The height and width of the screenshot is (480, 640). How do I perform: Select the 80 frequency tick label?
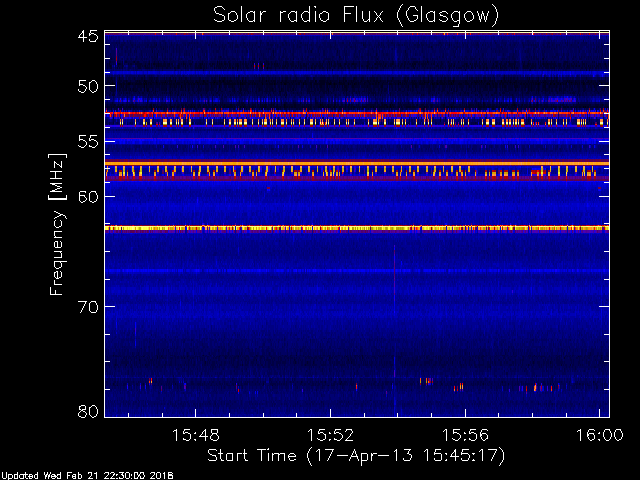pyautogui.click(x=88, y=411)
